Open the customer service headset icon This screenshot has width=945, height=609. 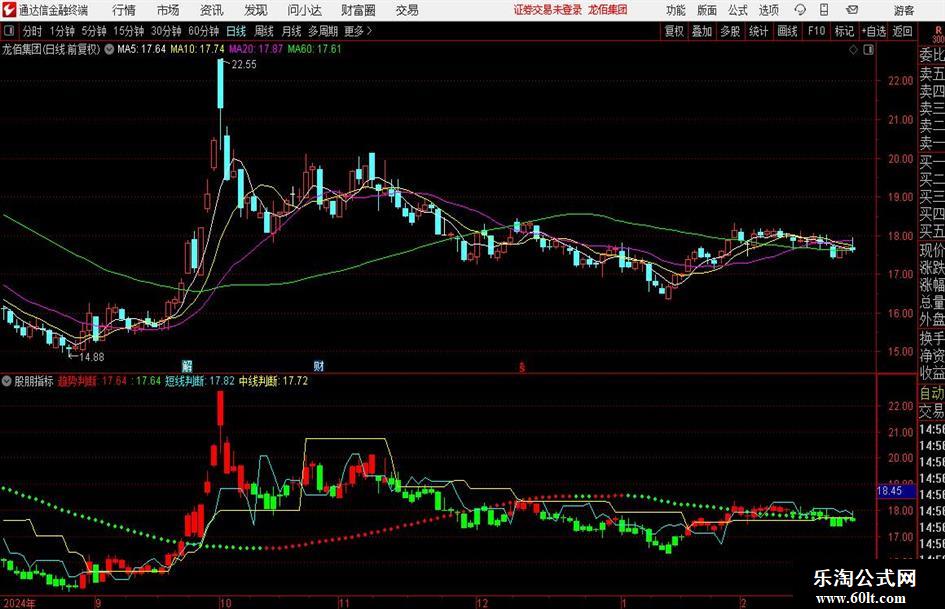click(x=800, y=10)
